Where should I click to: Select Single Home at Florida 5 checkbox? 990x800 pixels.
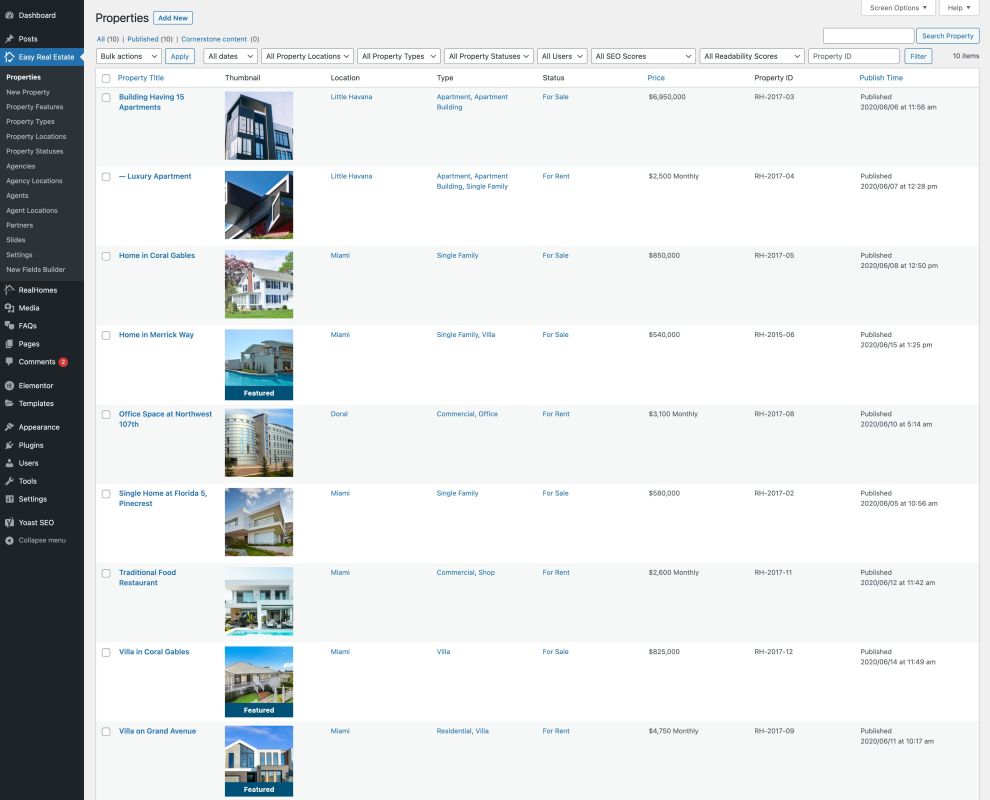(x=106, y=494)
